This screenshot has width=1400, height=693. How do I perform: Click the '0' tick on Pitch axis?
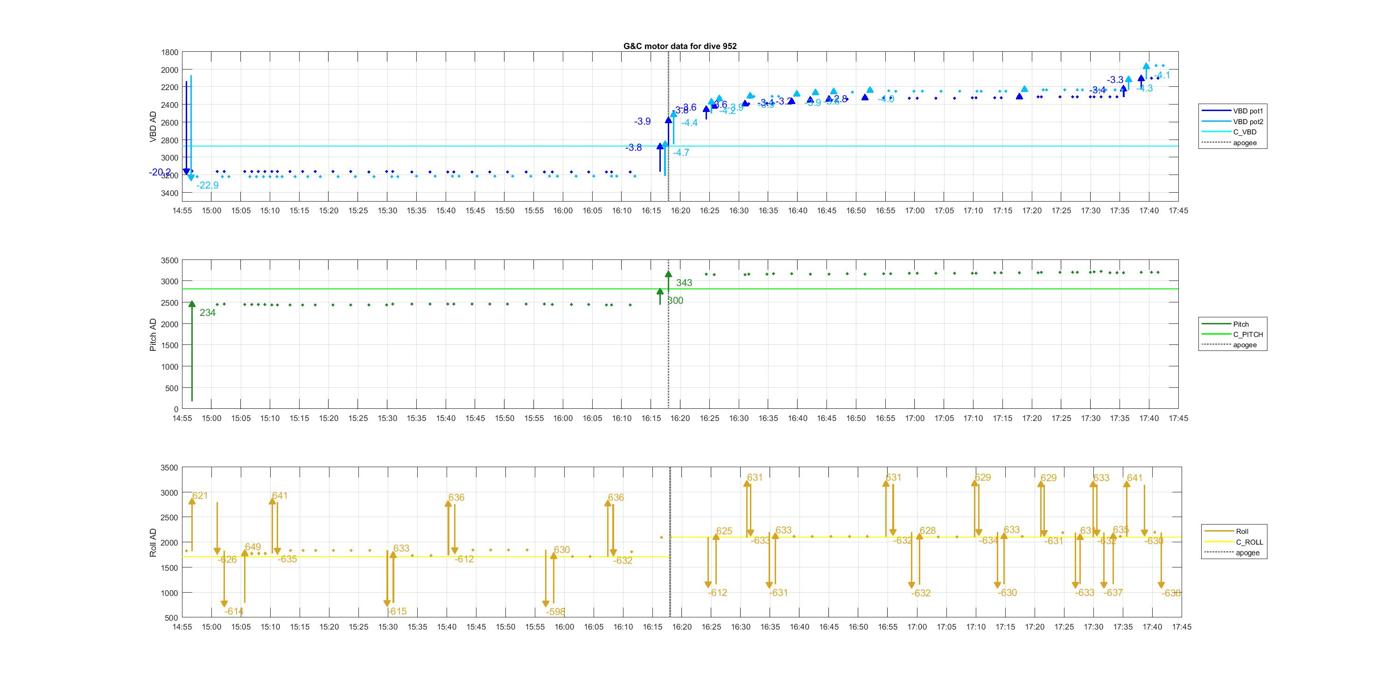(x=176, y=409)
